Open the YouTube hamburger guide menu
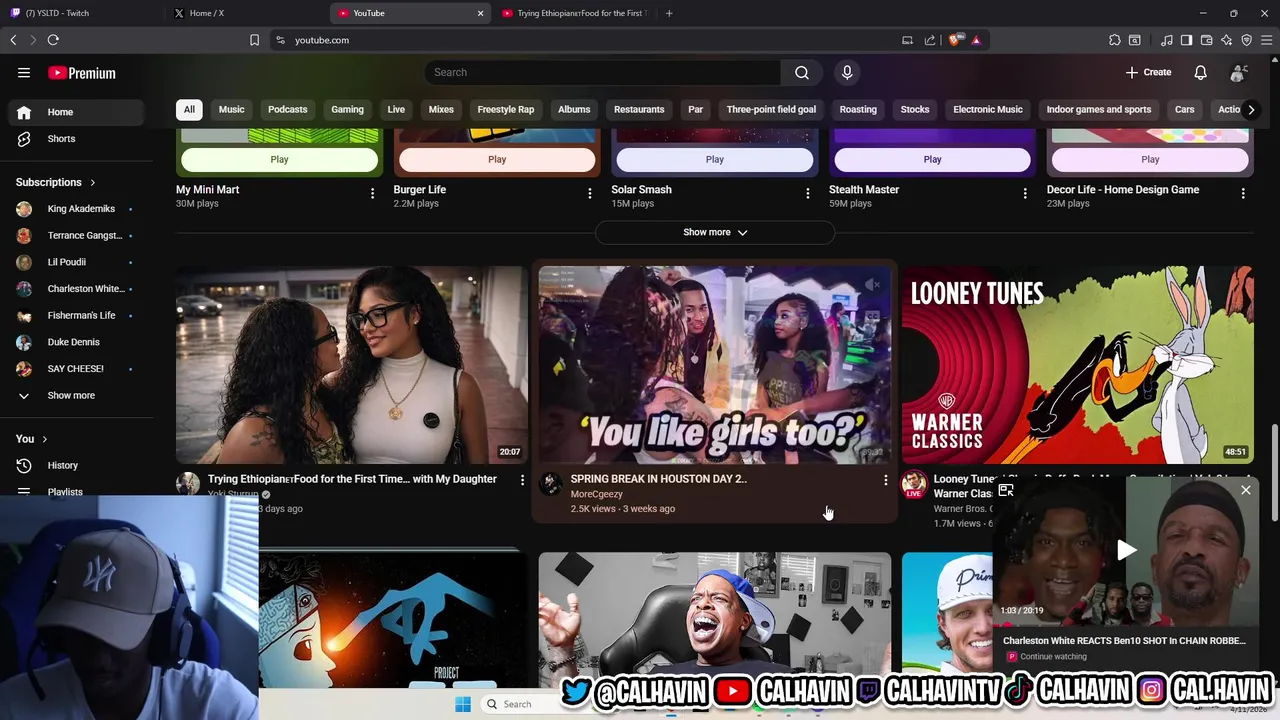The height and width of the screenshot is (720, 1280). [x=24, y=73]
